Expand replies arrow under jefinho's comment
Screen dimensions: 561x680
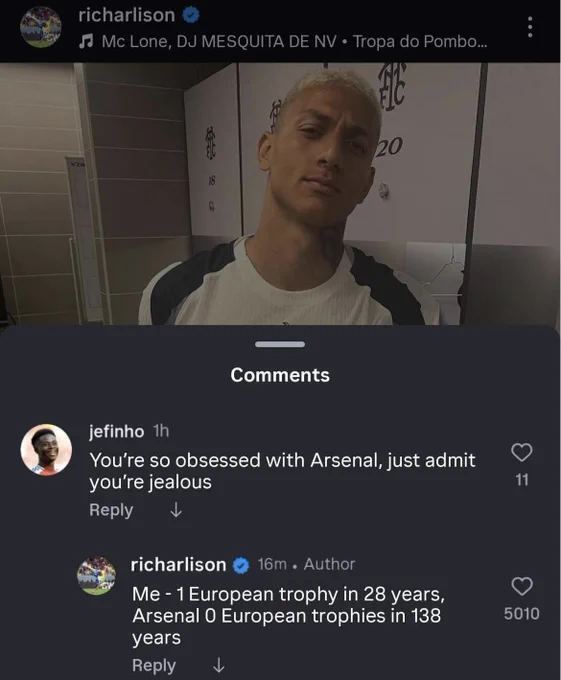pyautogui.click(x=176, y=510)
